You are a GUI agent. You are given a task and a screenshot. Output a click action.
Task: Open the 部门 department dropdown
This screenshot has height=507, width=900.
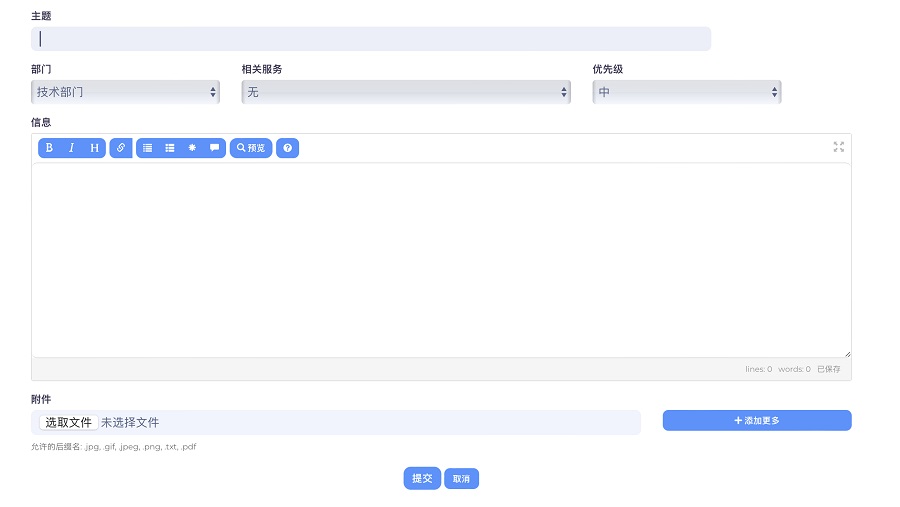tap(126, 92)
